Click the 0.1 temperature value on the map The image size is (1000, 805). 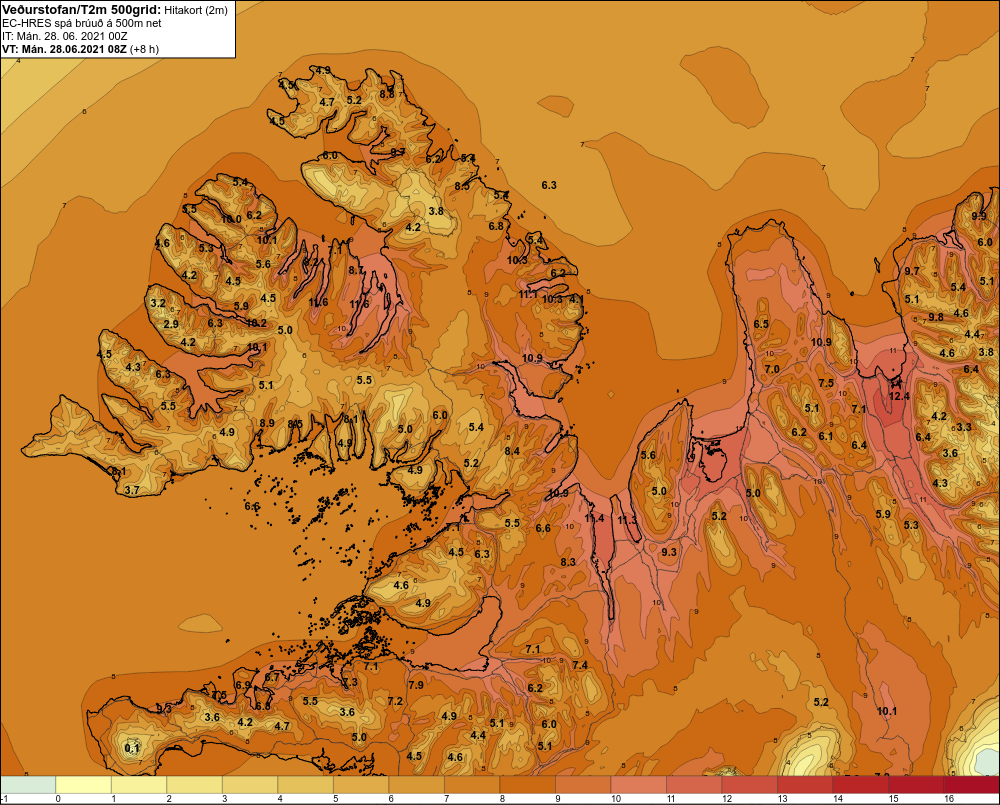click(x=131, y=748)
